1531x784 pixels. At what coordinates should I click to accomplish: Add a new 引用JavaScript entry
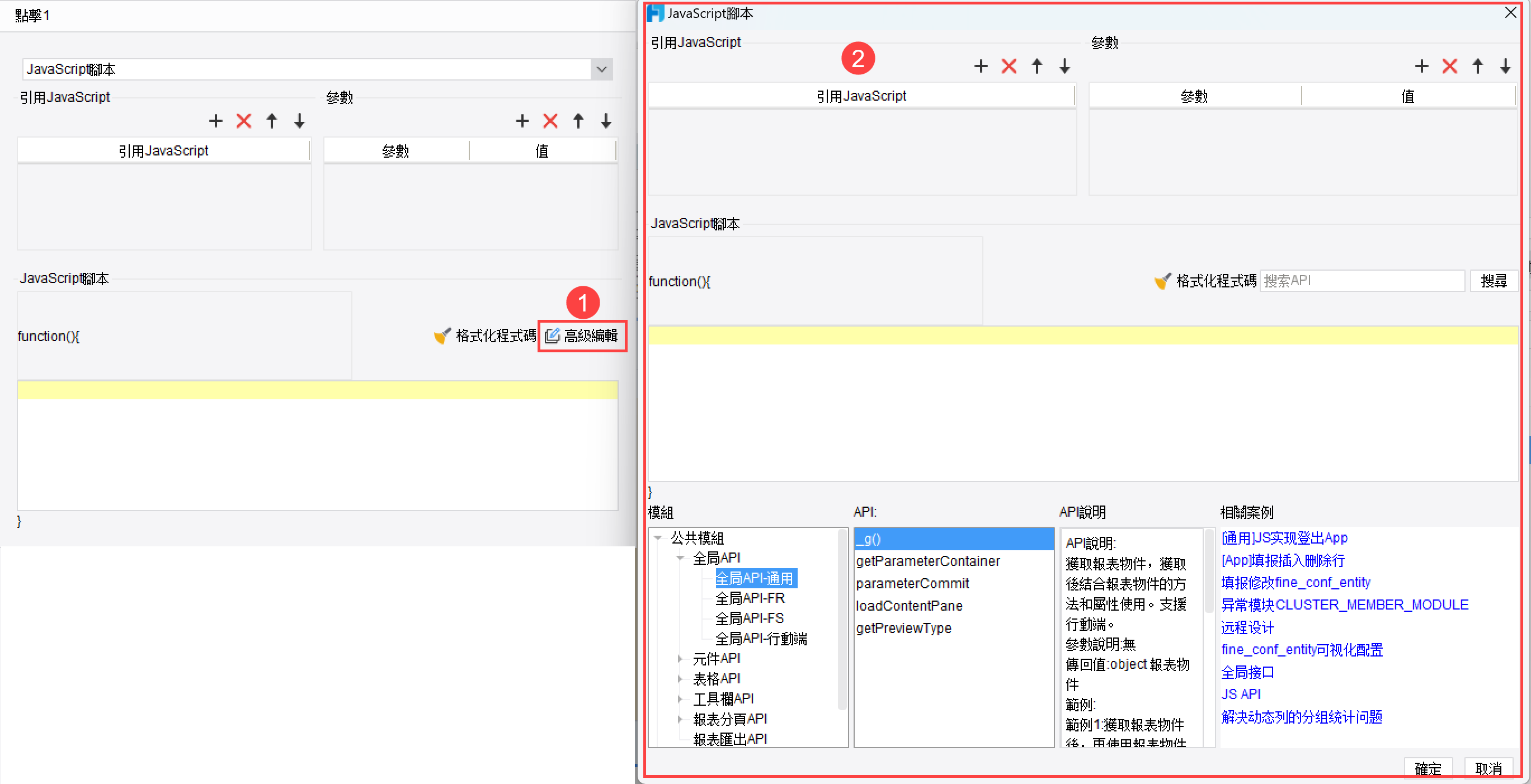(x=981, y=67)
